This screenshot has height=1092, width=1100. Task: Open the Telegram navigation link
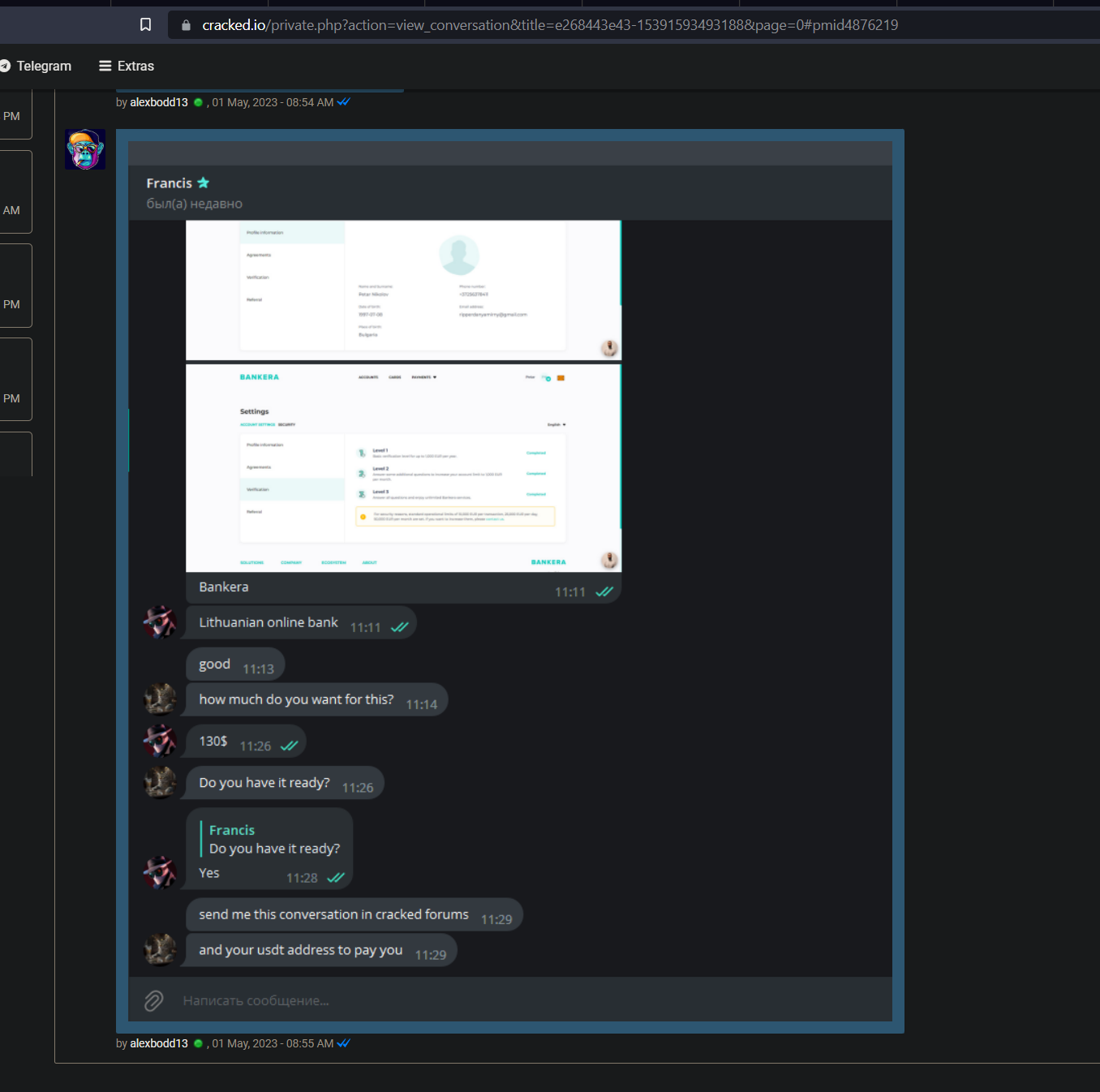coord(44,66)
